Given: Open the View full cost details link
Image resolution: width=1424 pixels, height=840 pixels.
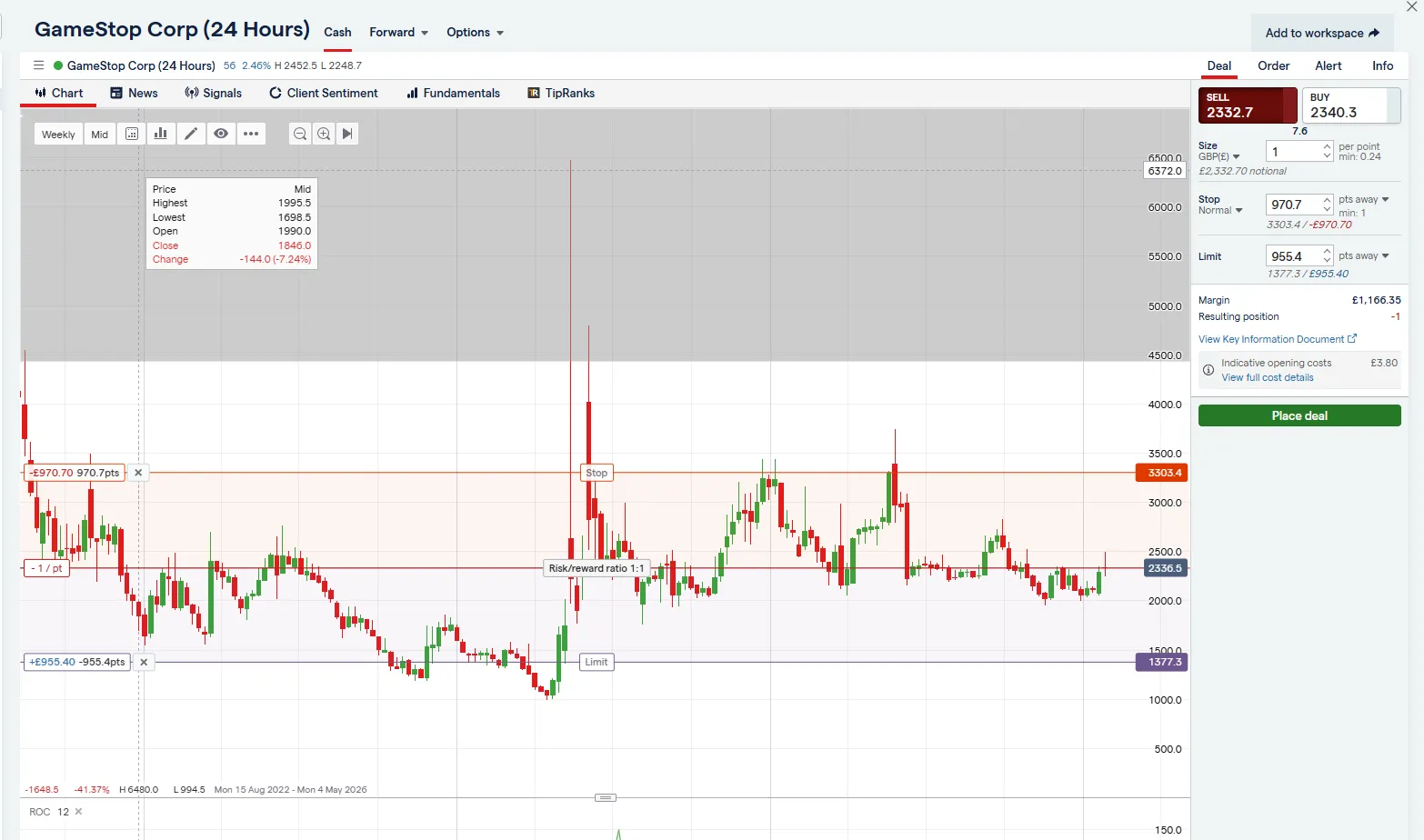Looking at the screenshot, I should [1267, 377].
